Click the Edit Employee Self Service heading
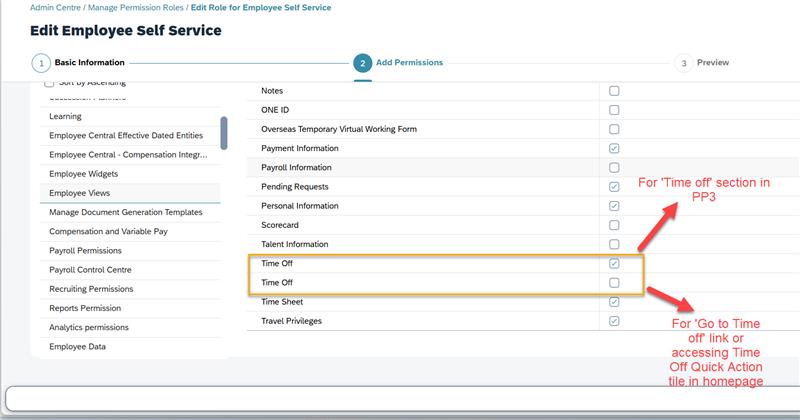The image size is (800, 420). pyautogui.click(x=126, y=31)
